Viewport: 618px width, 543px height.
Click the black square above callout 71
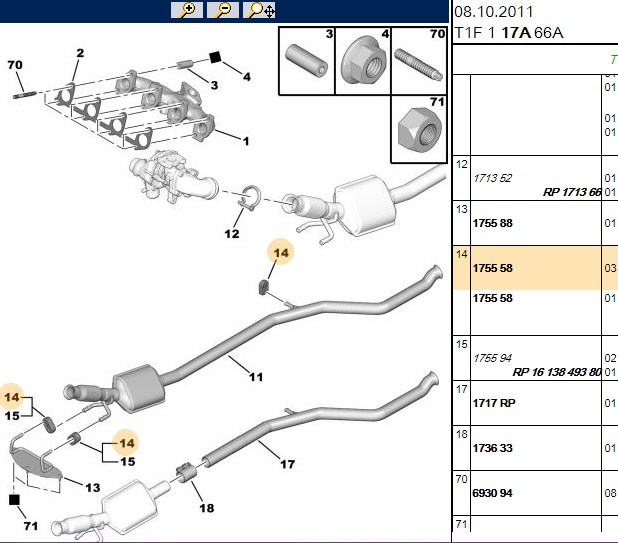pyautogui.click(x=14, y=500)
